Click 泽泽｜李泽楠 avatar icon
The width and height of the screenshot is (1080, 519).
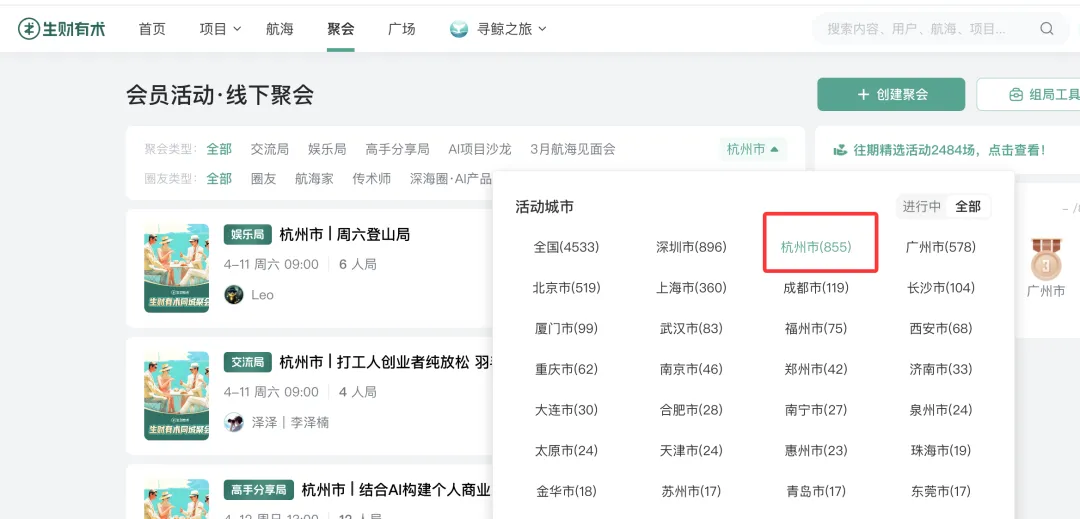point(234,422)
